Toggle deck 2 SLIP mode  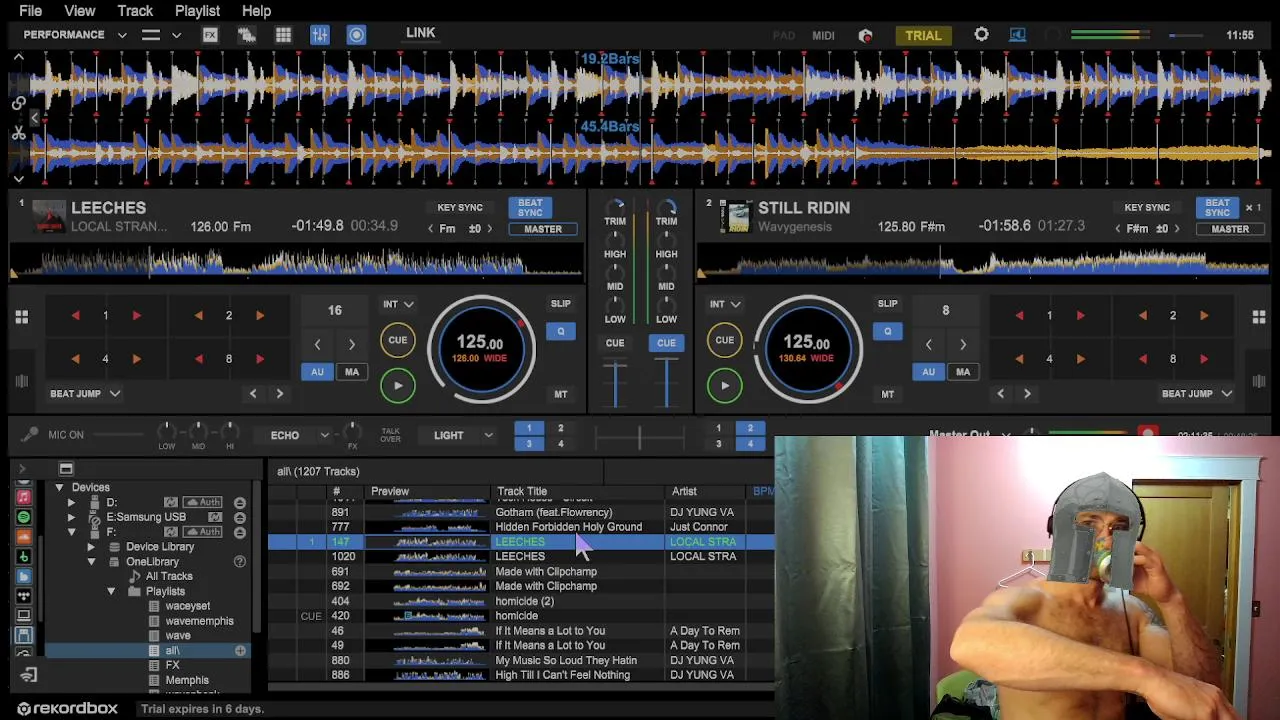(x=887, y=304)
